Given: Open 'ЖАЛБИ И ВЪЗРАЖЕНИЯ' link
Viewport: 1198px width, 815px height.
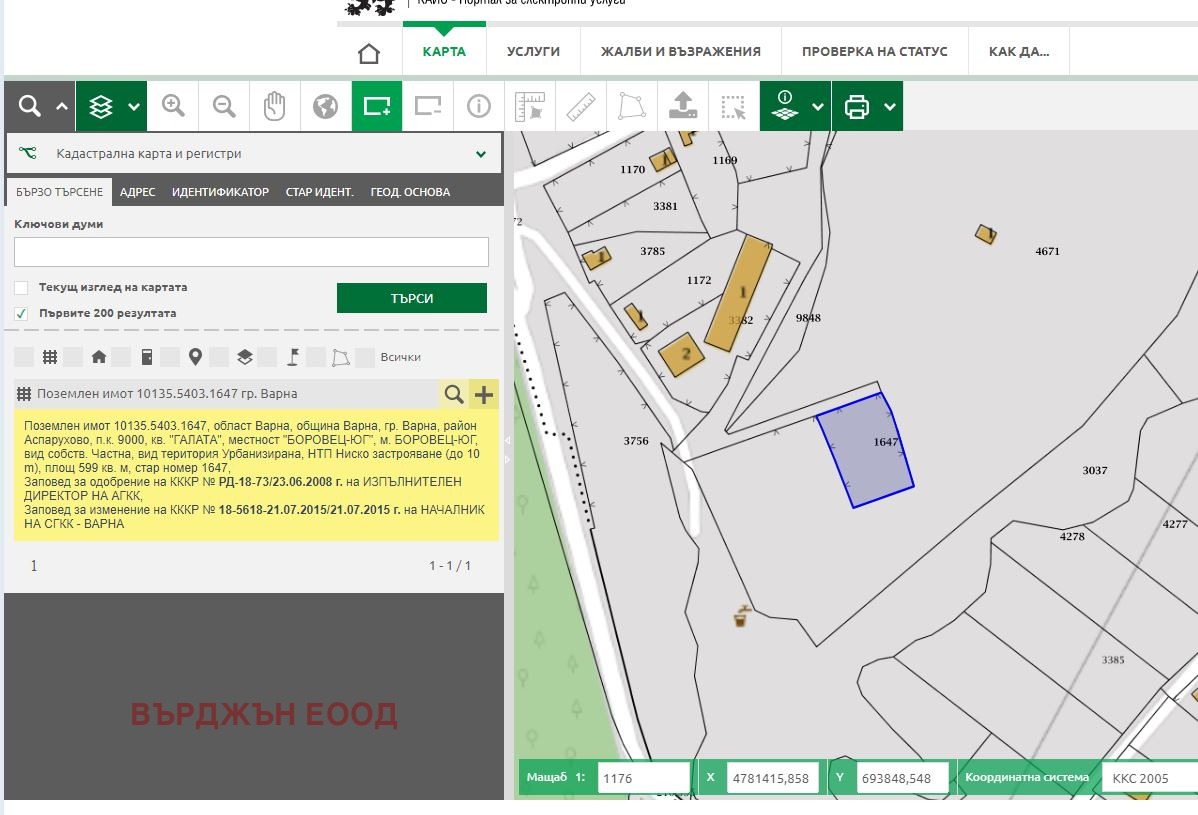Looking at the screenshot, I should pos(680,52).
